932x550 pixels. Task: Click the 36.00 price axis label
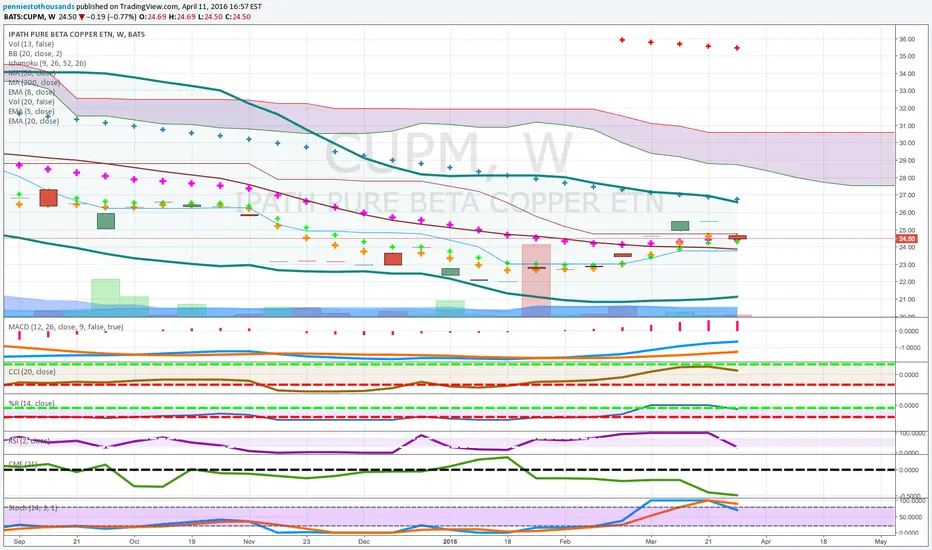point(907,39)
